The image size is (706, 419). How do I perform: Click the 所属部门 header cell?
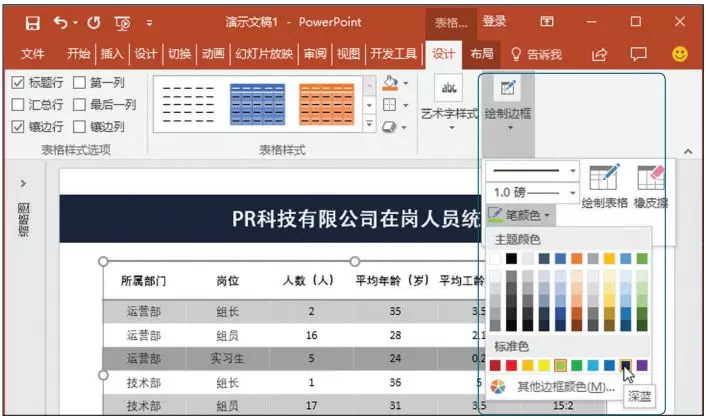pyautogui.click(x=144, y=280)
